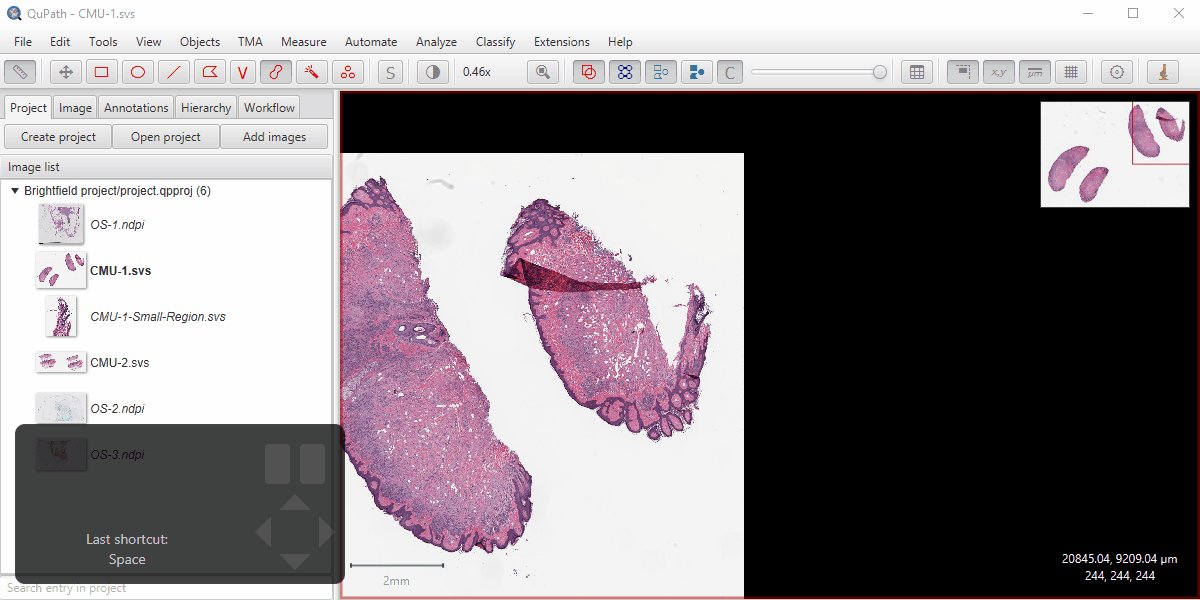Click the QuPath app icon in title bar
Image resolution: width=1200 pixels, height=600 pixels.
click(13, 13)
